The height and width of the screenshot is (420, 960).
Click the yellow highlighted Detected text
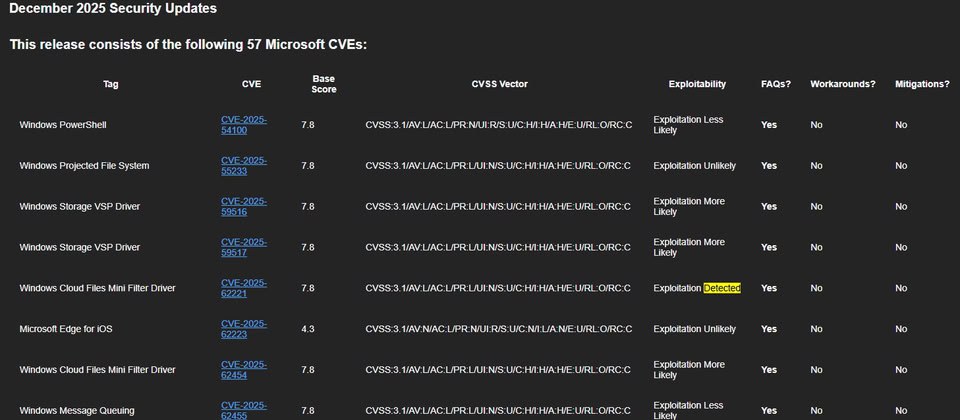721,288
